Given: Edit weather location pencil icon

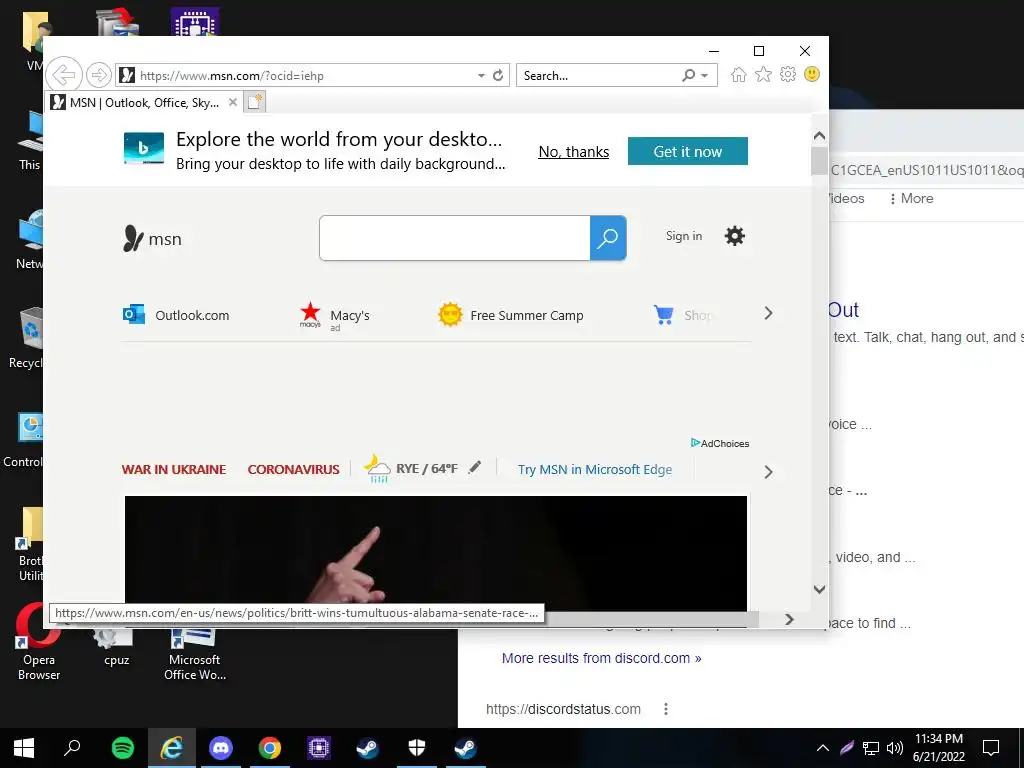Looking at the screenshot, I should [475, 467].
